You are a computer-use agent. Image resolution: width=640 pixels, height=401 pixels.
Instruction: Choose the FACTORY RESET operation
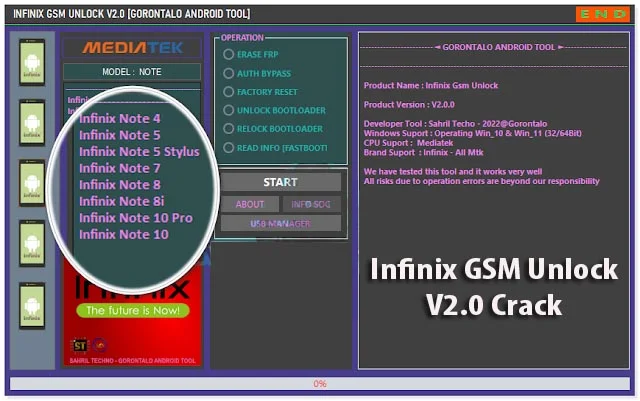pos(229,92)
